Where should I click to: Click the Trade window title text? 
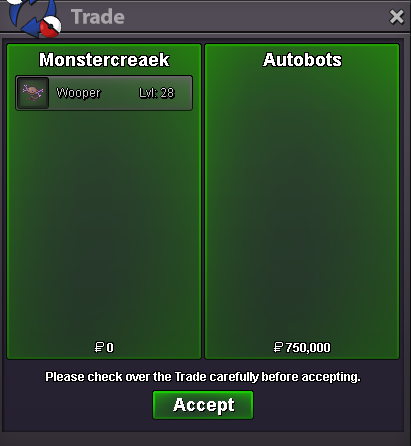98,17
